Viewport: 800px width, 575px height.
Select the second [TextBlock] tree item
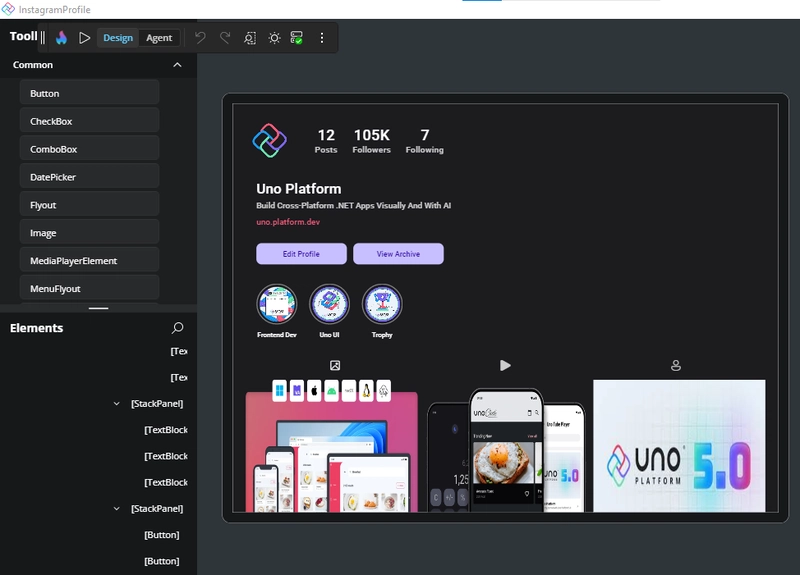pyautogui.click(x=166, y=456)
